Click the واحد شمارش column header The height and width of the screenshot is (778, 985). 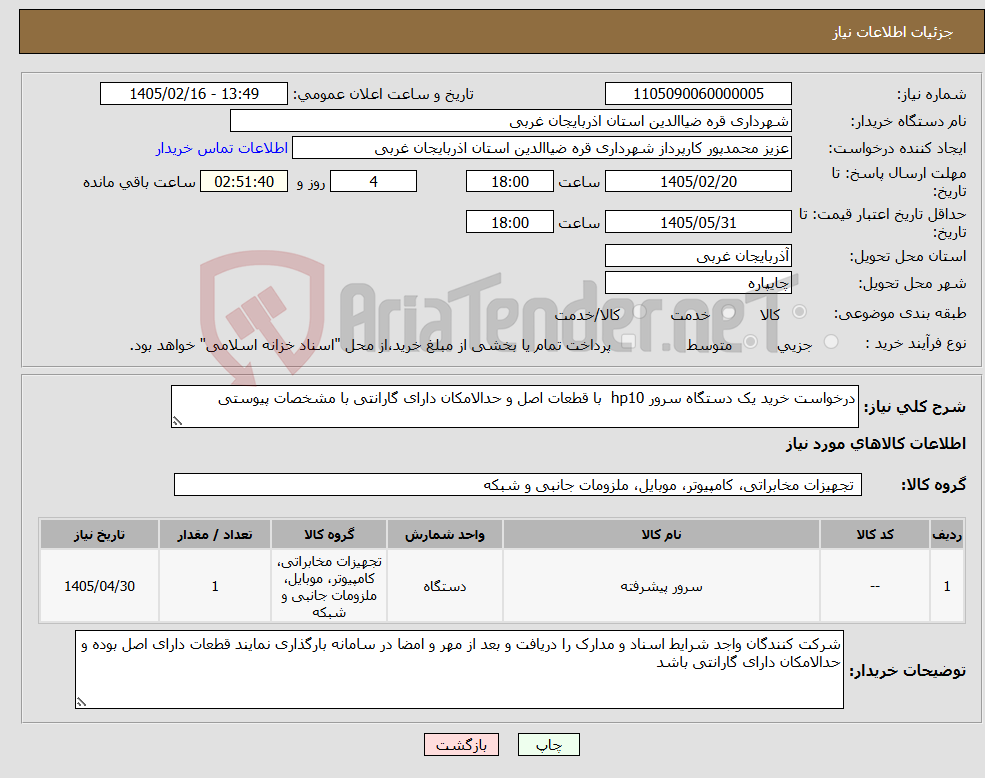coord(444,534)
